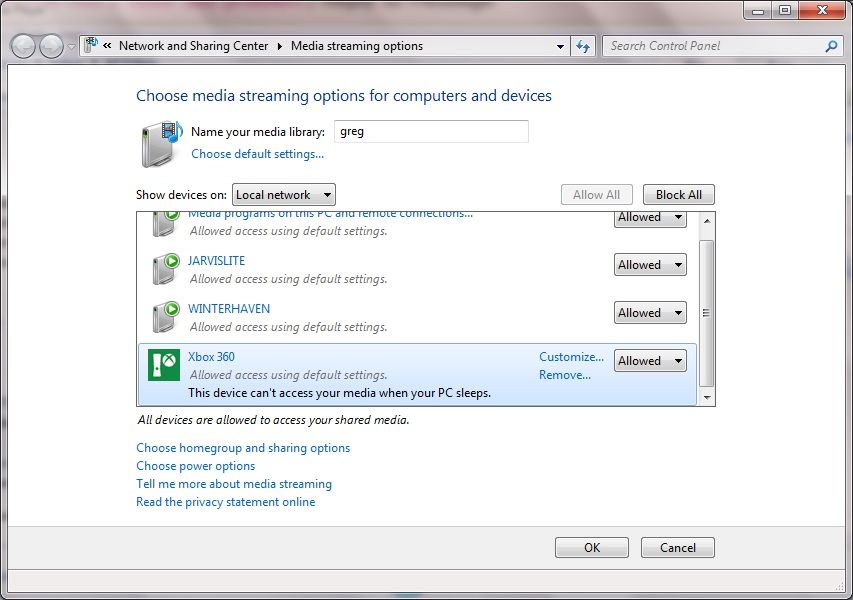Select Media streaming options breadcrumb
Image resolution: width=853 pixels, height=600 pixels.
tap(357, 46)
